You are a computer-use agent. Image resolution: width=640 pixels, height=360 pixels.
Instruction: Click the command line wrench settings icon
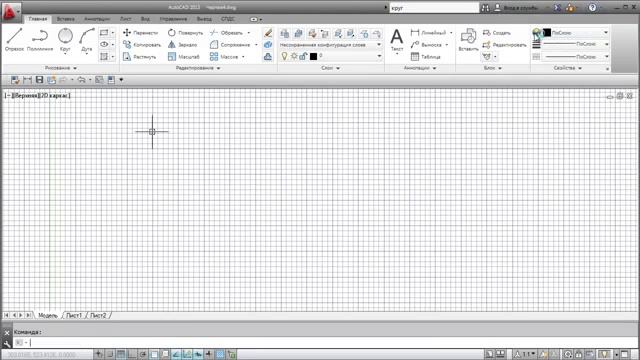7,343
